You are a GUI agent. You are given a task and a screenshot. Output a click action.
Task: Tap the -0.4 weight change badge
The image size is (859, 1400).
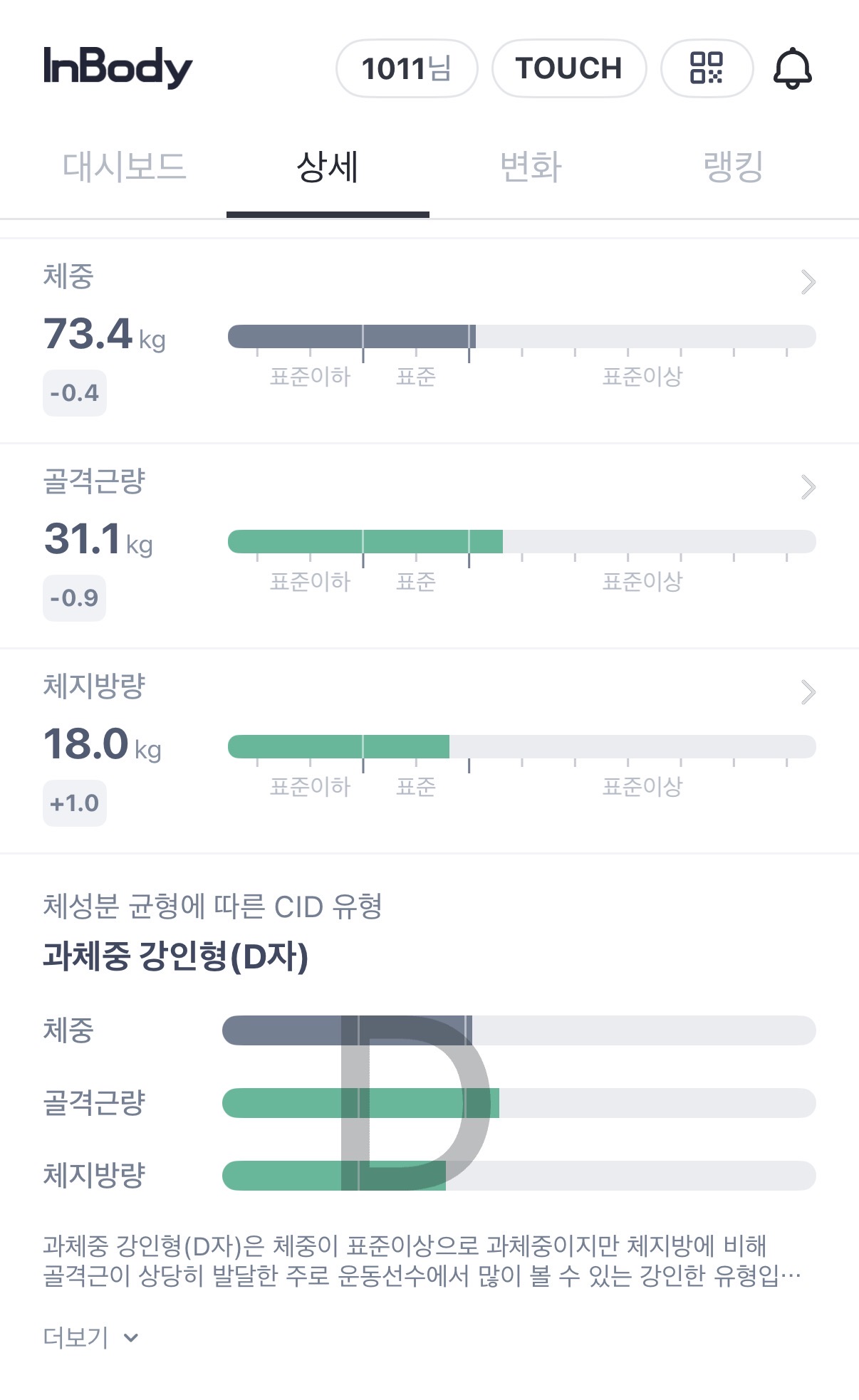[x=75, y=393]
